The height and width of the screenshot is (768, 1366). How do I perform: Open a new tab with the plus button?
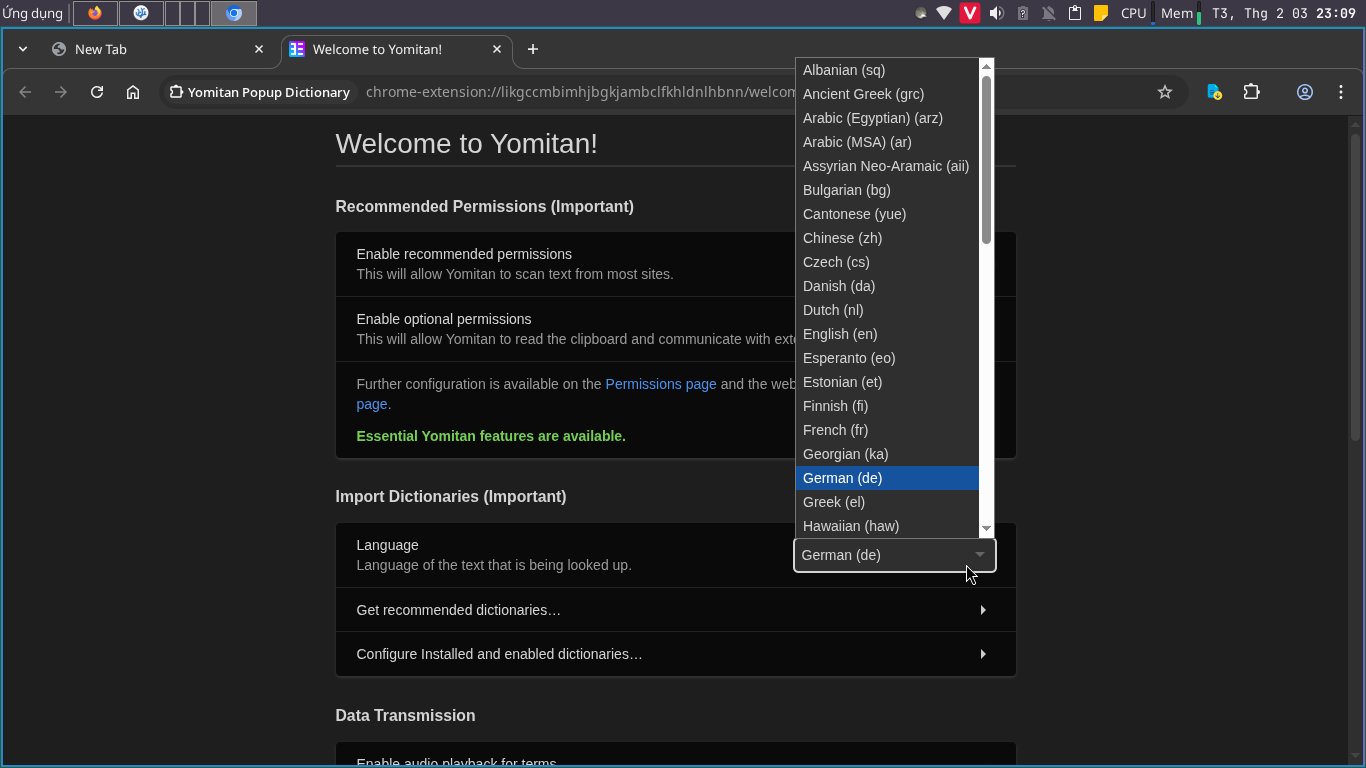pyautogui.click(x=533, y=49)
